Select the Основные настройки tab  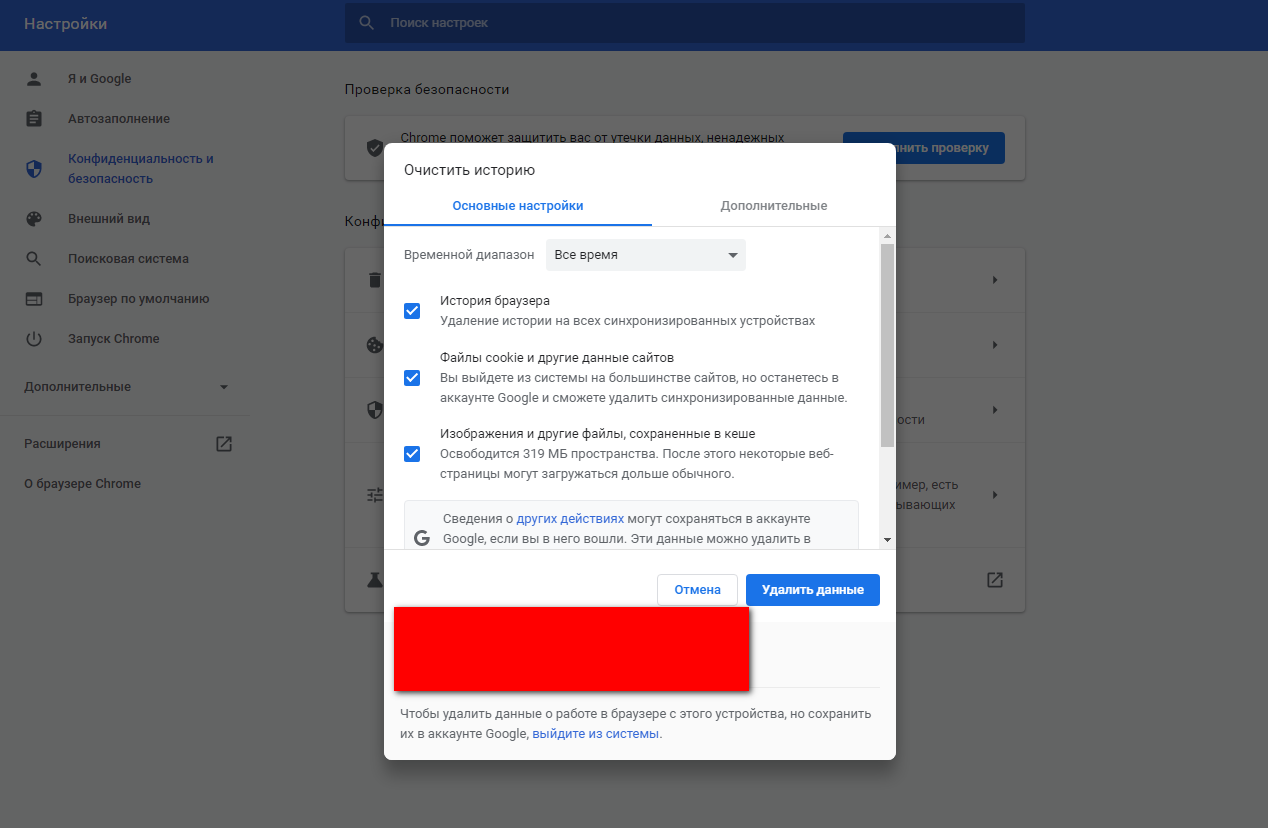(x=517, y=206)
